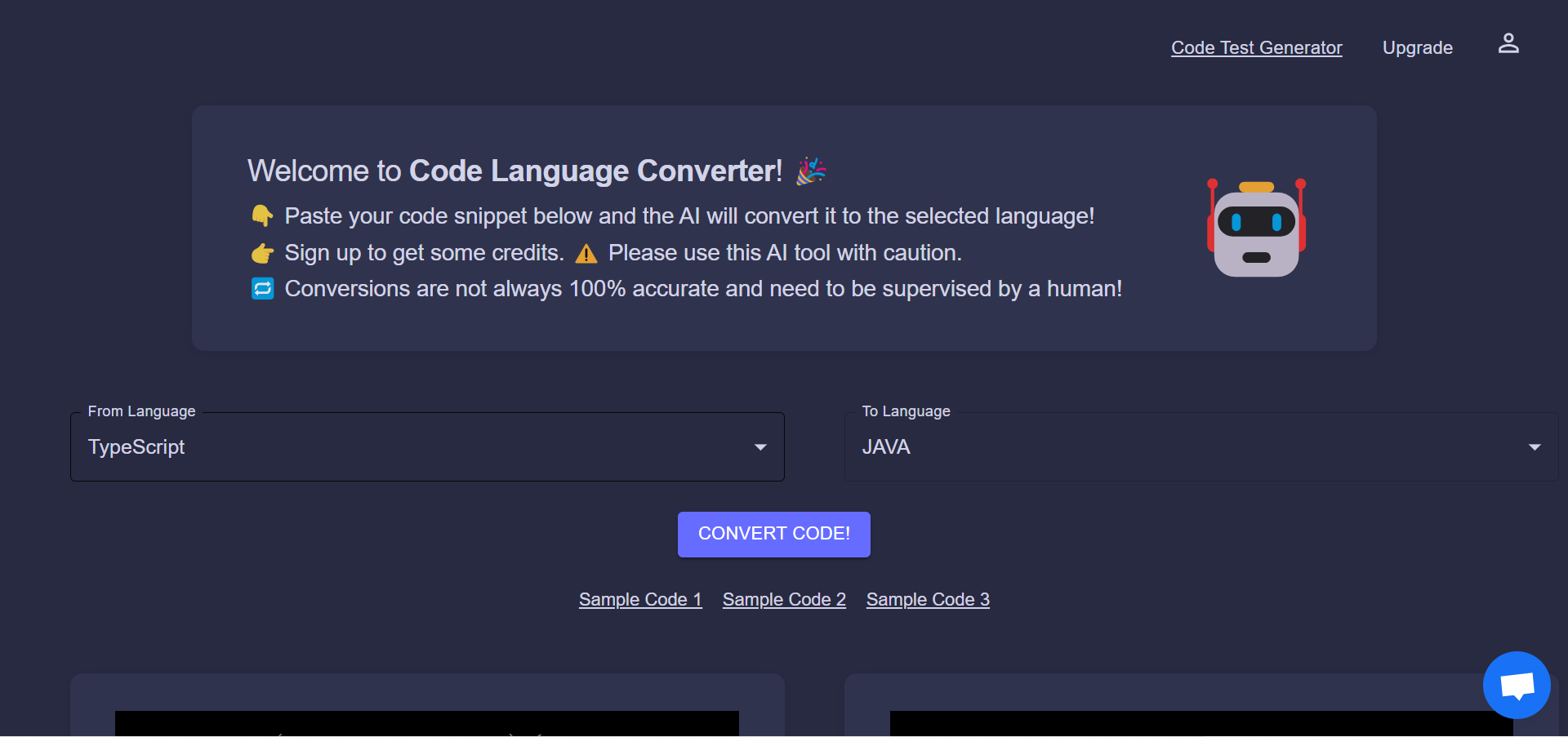Image resolution: width=1568 pixels, height=737 pixels.
Task: Load Sample Code 3
Action: (928, 600)
